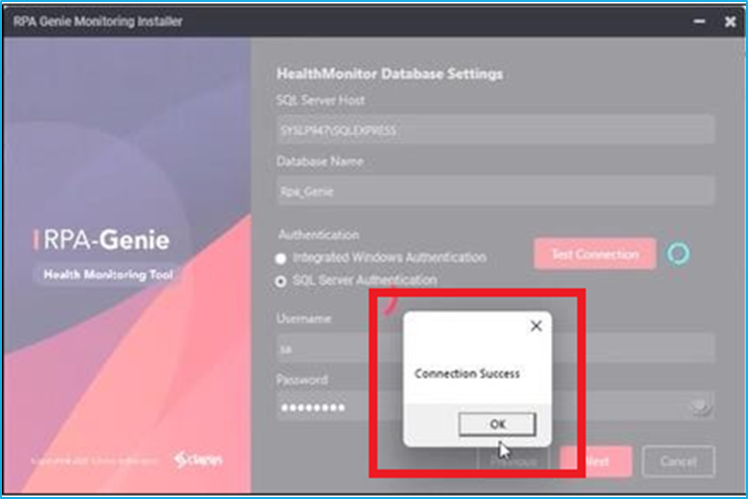The width and height of the screenshot is (748, 499).
Task: Select Integrated Windows Authentication radio button
Action: tap(281, 258)
